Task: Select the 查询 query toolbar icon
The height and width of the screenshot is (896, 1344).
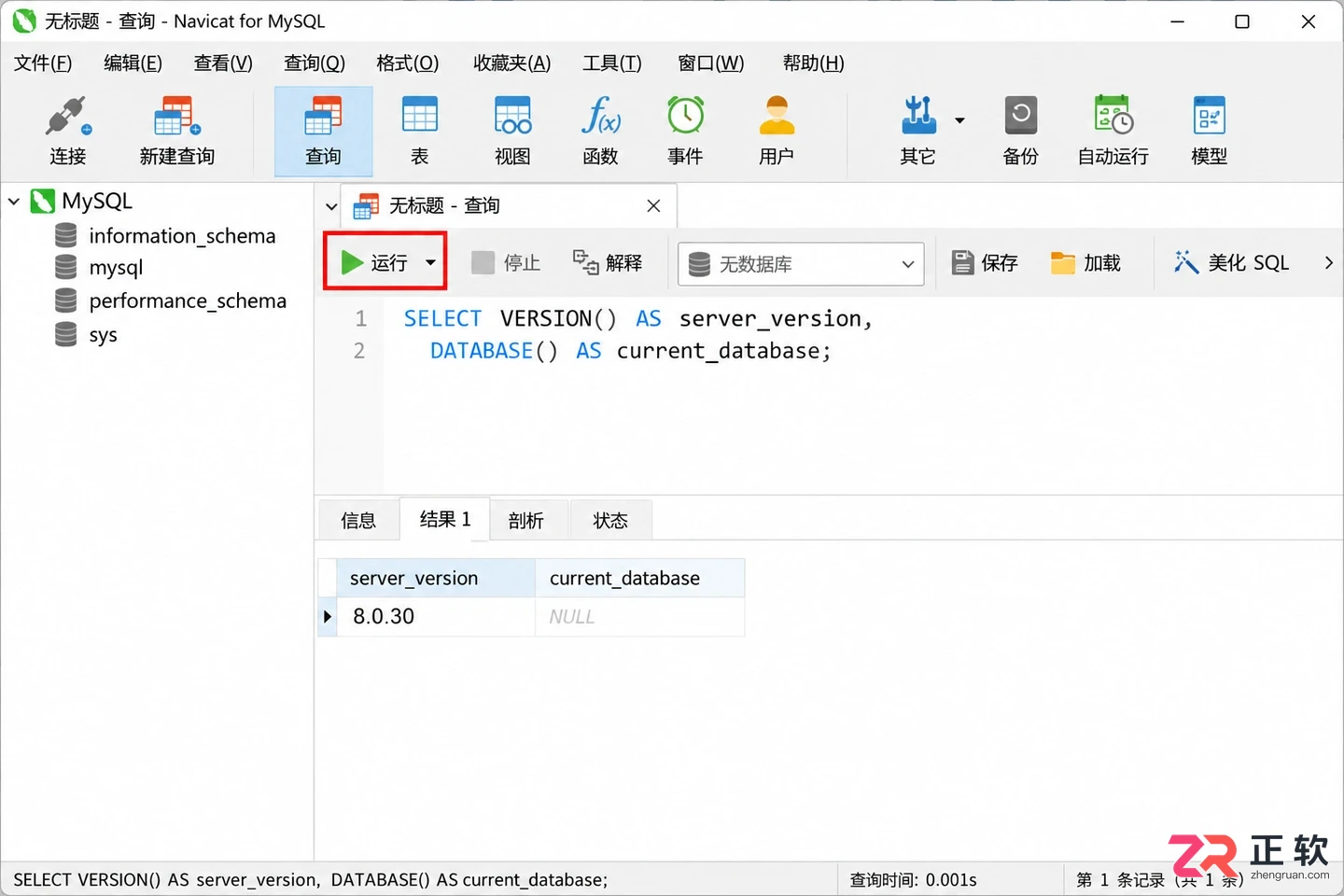Action: (323, 131)
